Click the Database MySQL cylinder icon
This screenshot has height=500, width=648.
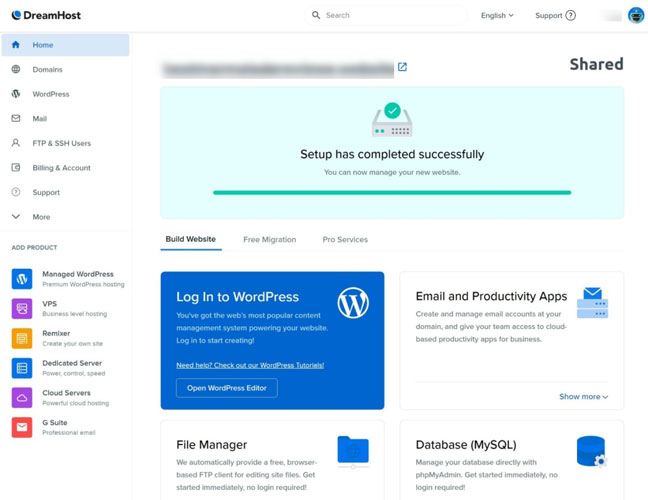point(592,452)
